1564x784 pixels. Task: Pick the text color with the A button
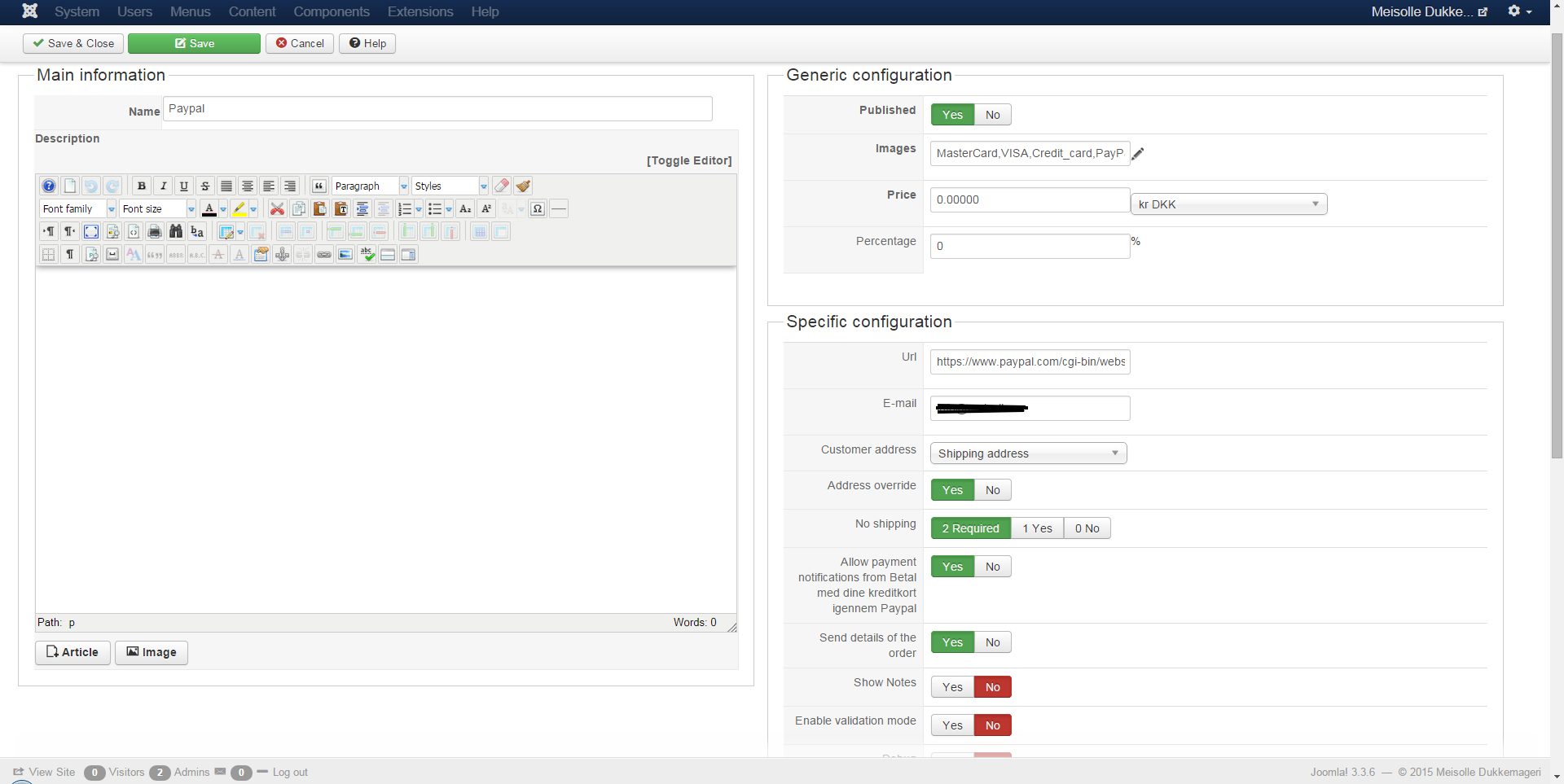209,208
